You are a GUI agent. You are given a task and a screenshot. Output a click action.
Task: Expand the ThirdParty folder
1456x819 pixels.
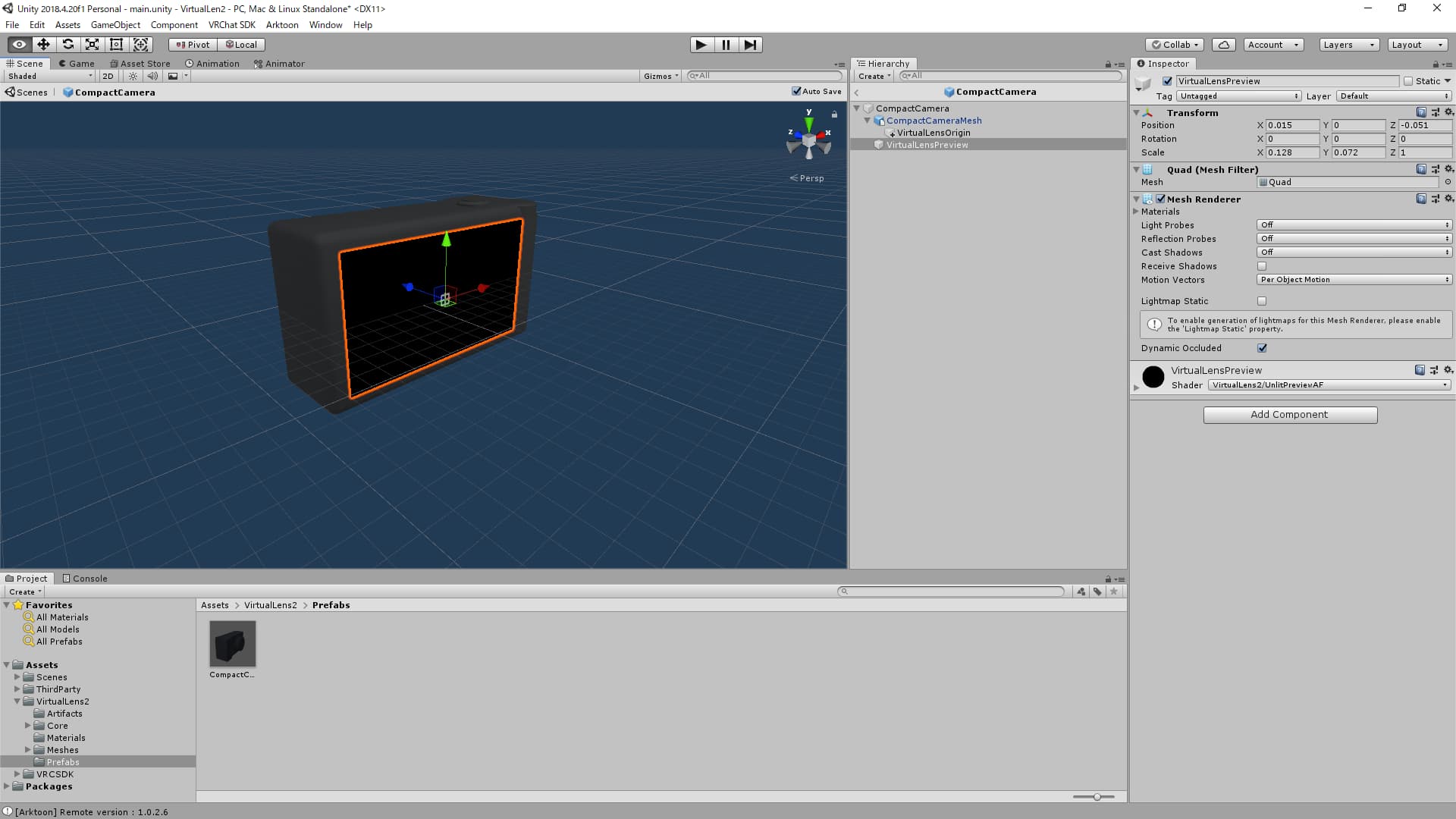pyautogui.click(x=17, y=689)
